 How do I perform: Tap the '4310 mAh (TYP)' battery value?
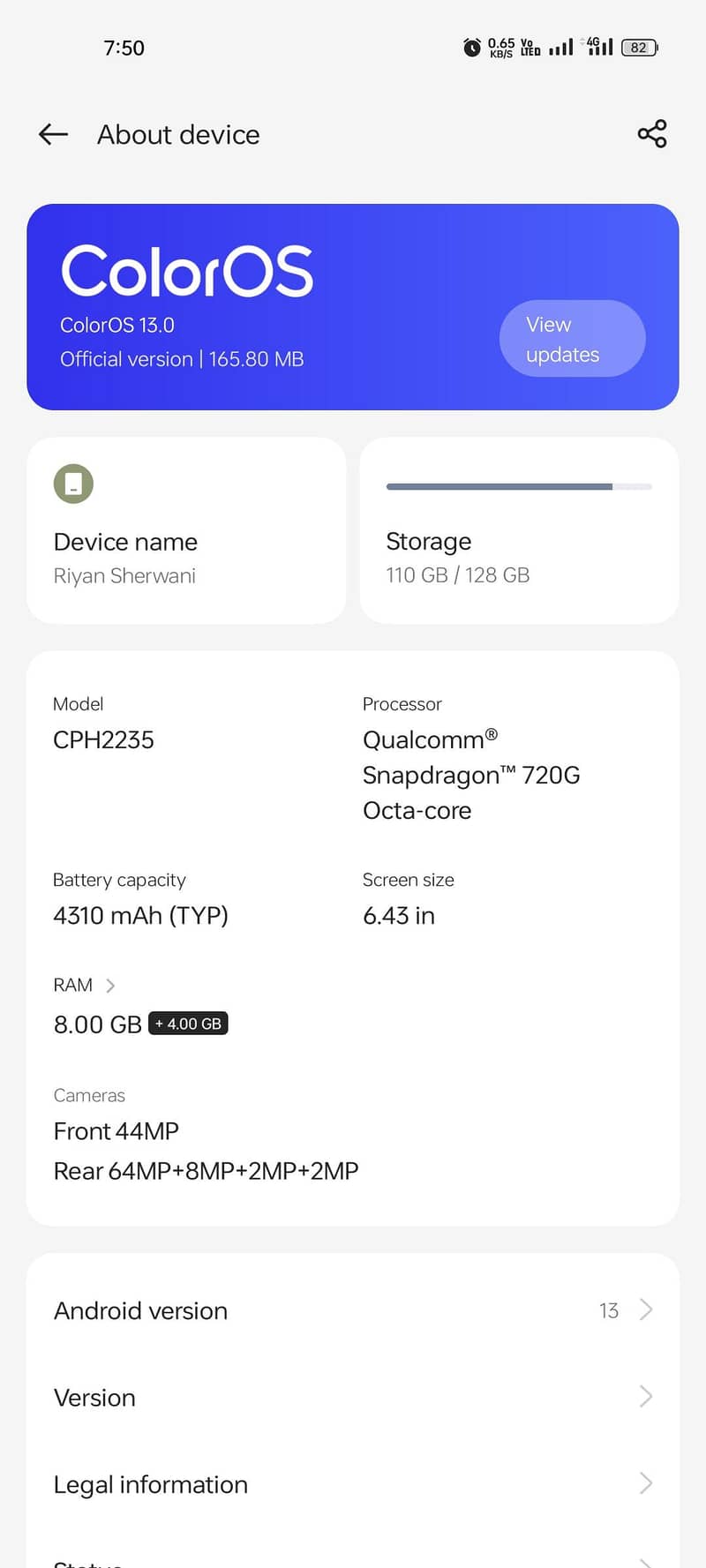141,915
